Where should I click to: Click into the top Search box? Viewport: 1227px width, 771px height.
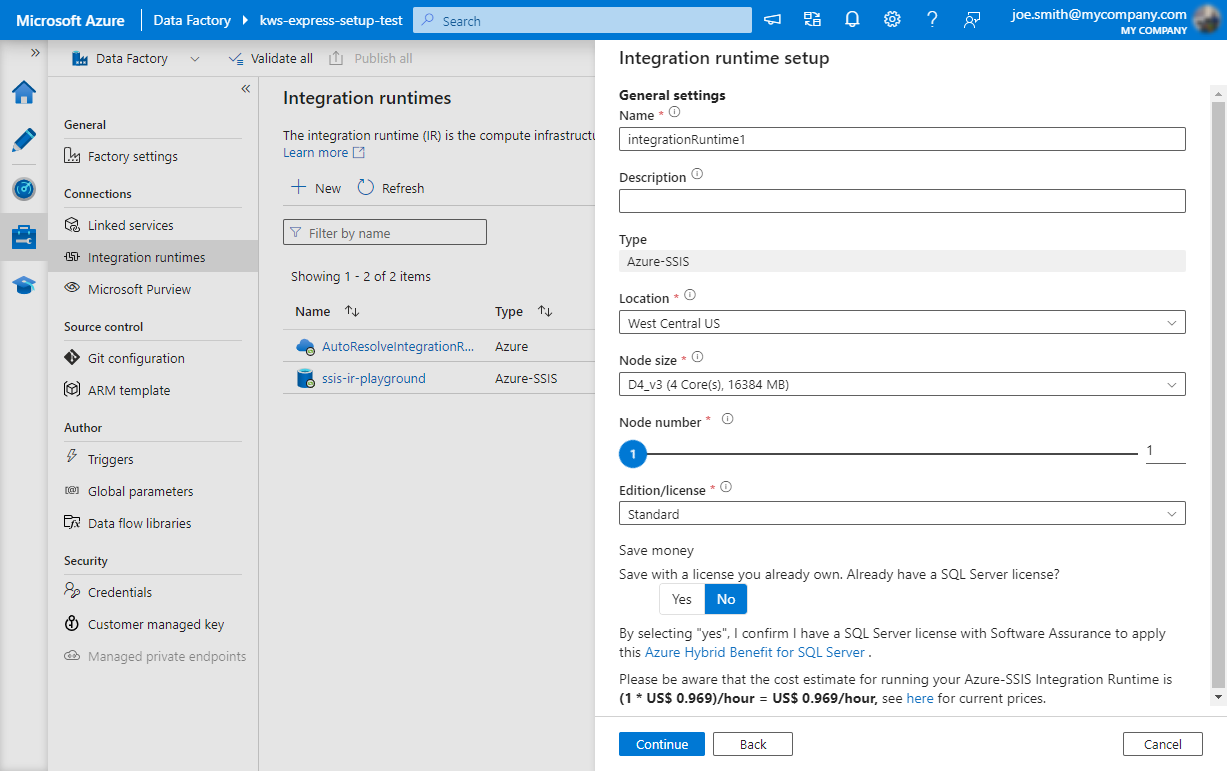click(x=583, y=20)
